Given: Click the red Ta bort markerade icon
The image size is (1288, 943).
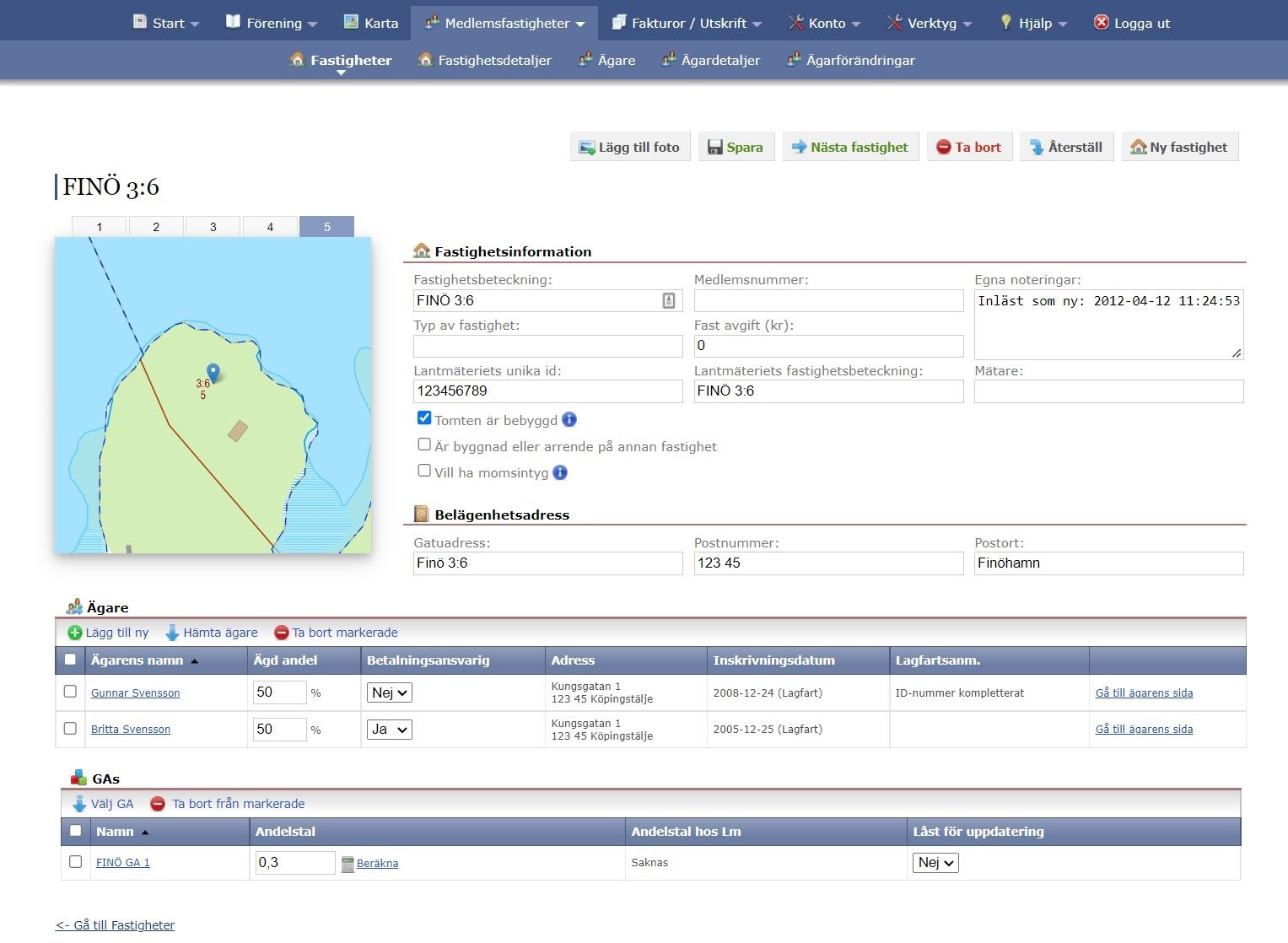Looking at the screenshot, I should (282, 633).
